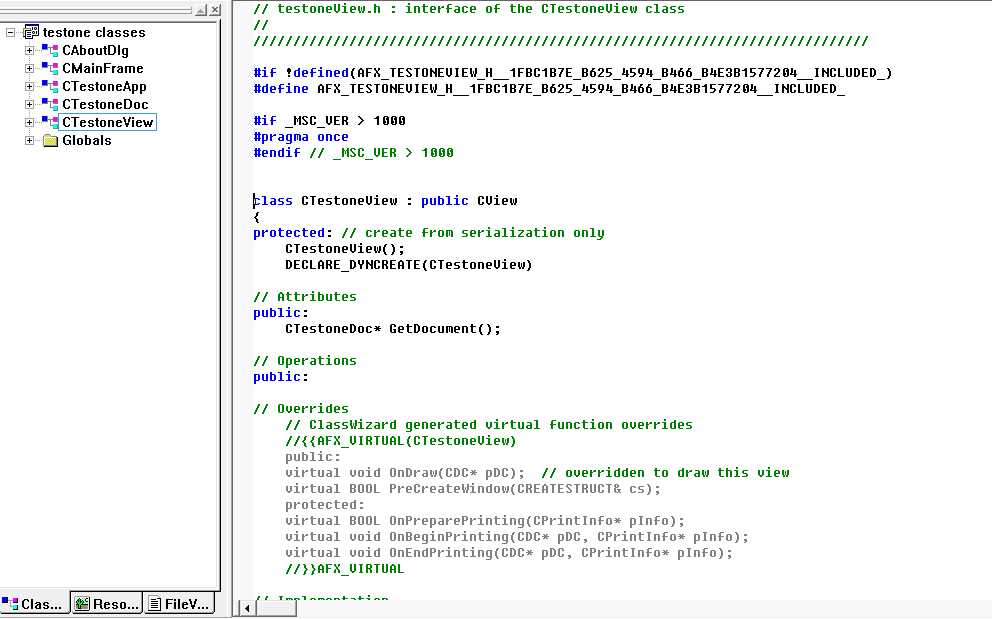
Task: Select CTestoneDoc in the class tree
Action: point(105,104)
